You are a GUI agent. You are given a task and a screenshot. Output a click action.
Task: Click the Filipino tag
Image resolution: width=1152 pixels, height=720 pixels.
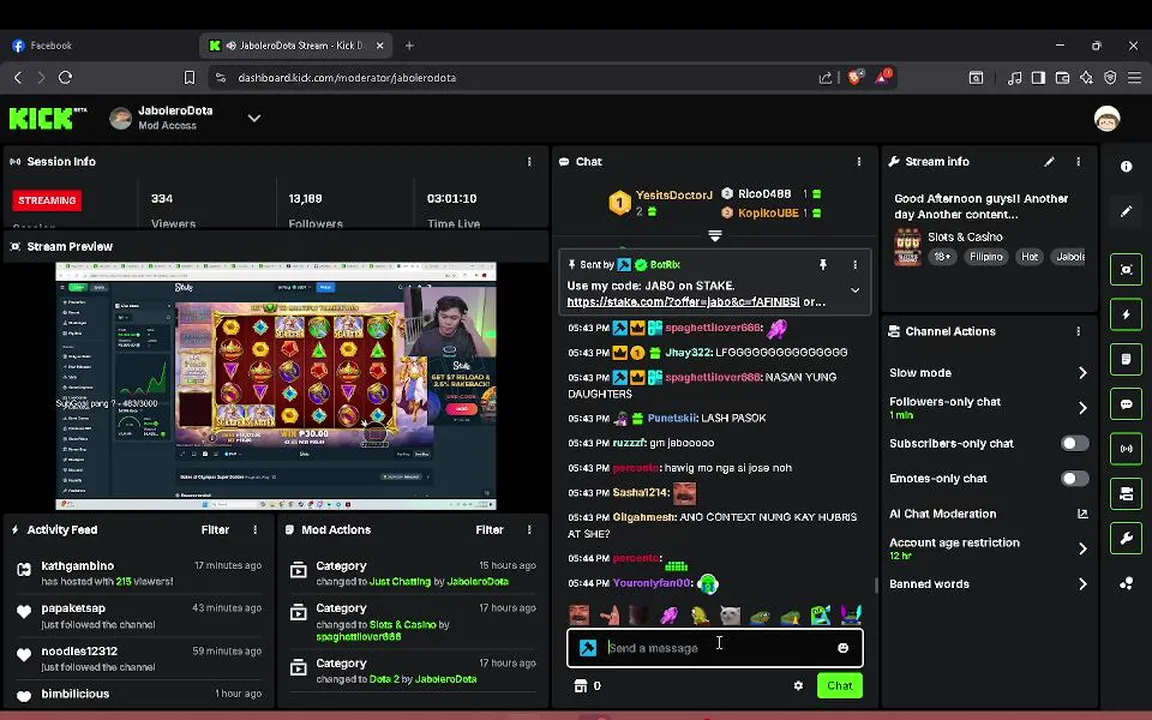985,257
